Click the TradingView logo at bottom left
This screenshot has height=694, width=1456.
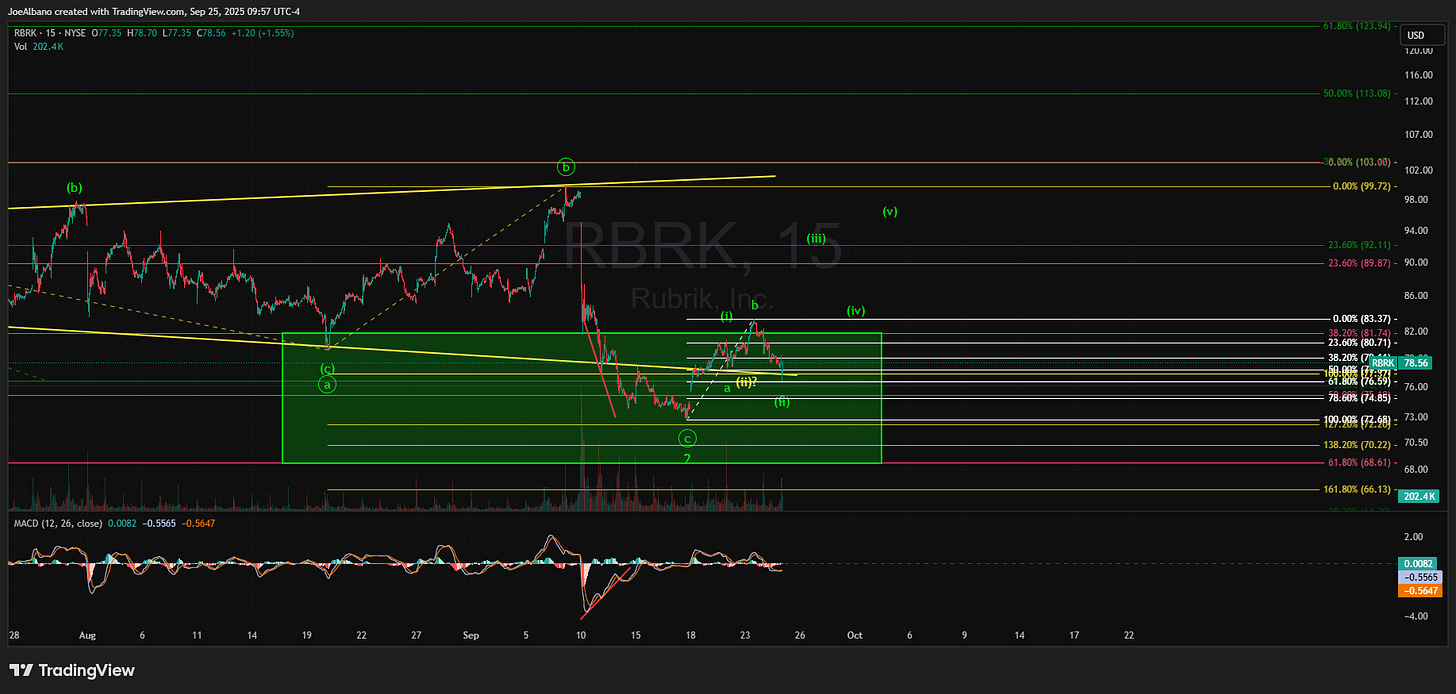[72, 671]
